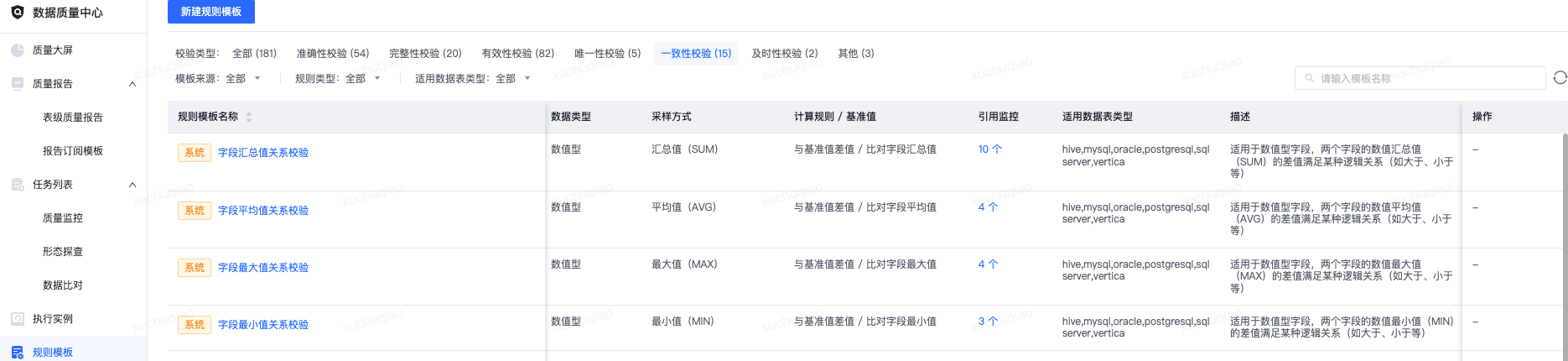Click the 规则模板 sidebar icon
1568x361 pixels.
point(18,353)
